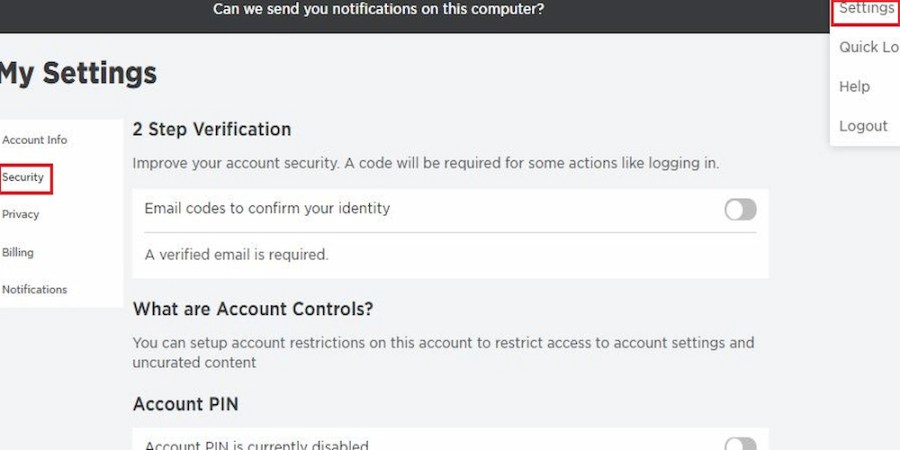The width and height of the screenshot is (900, 450).
Task: Click the 'What are Account Controls?' heading
Action: (x=259, y=309)
